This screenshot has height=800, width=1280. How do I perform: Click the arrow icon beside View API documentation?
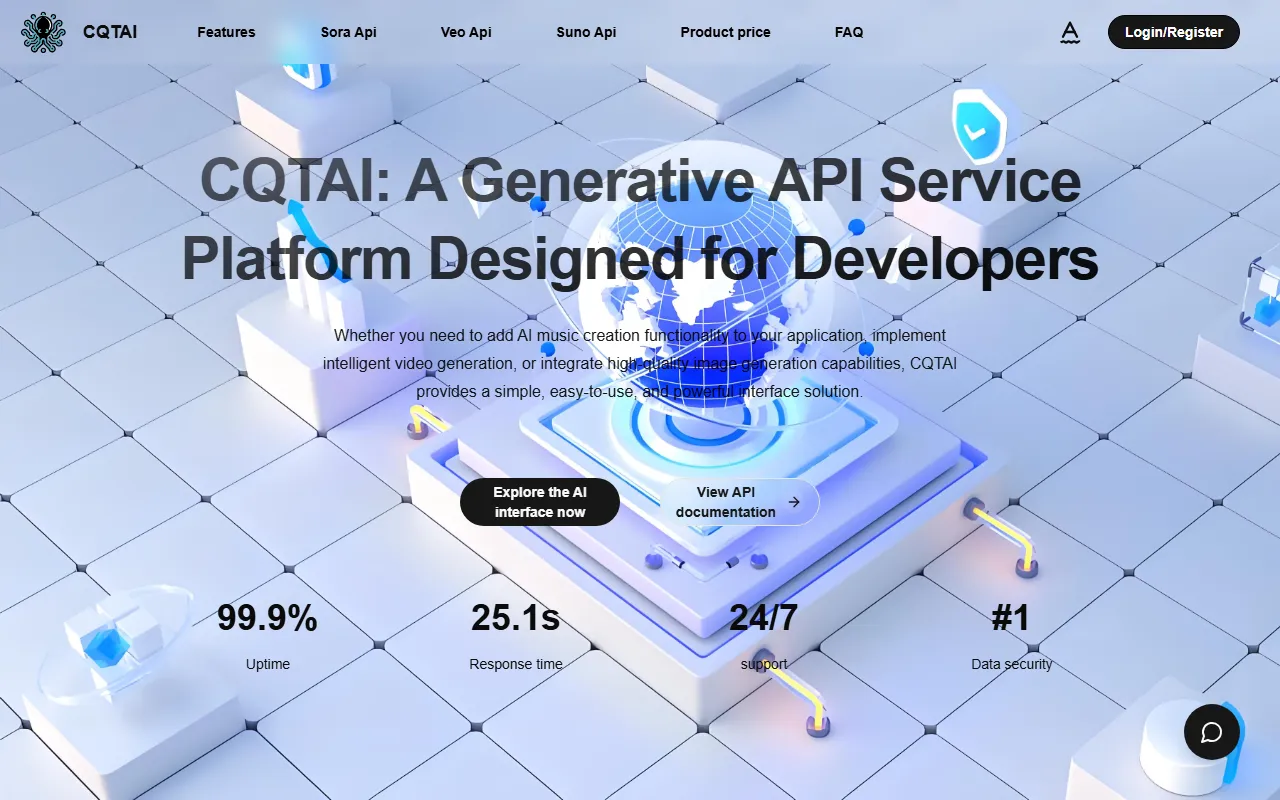tap(794, 502)
